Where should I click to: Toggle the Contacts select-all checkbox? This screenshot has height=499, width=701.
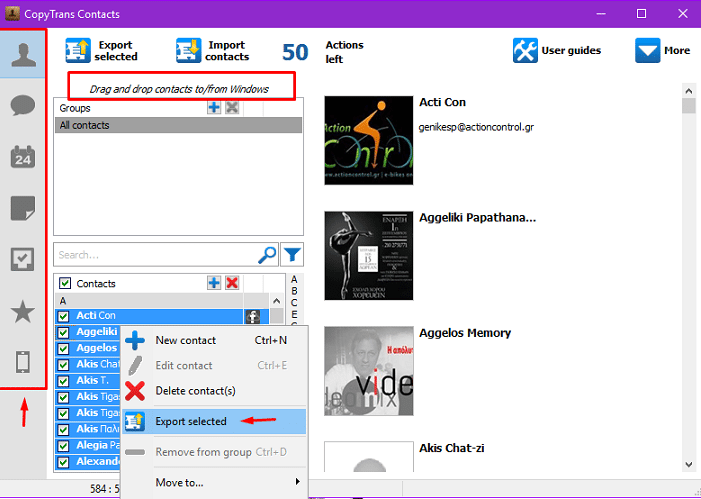(x=65, y=283)
